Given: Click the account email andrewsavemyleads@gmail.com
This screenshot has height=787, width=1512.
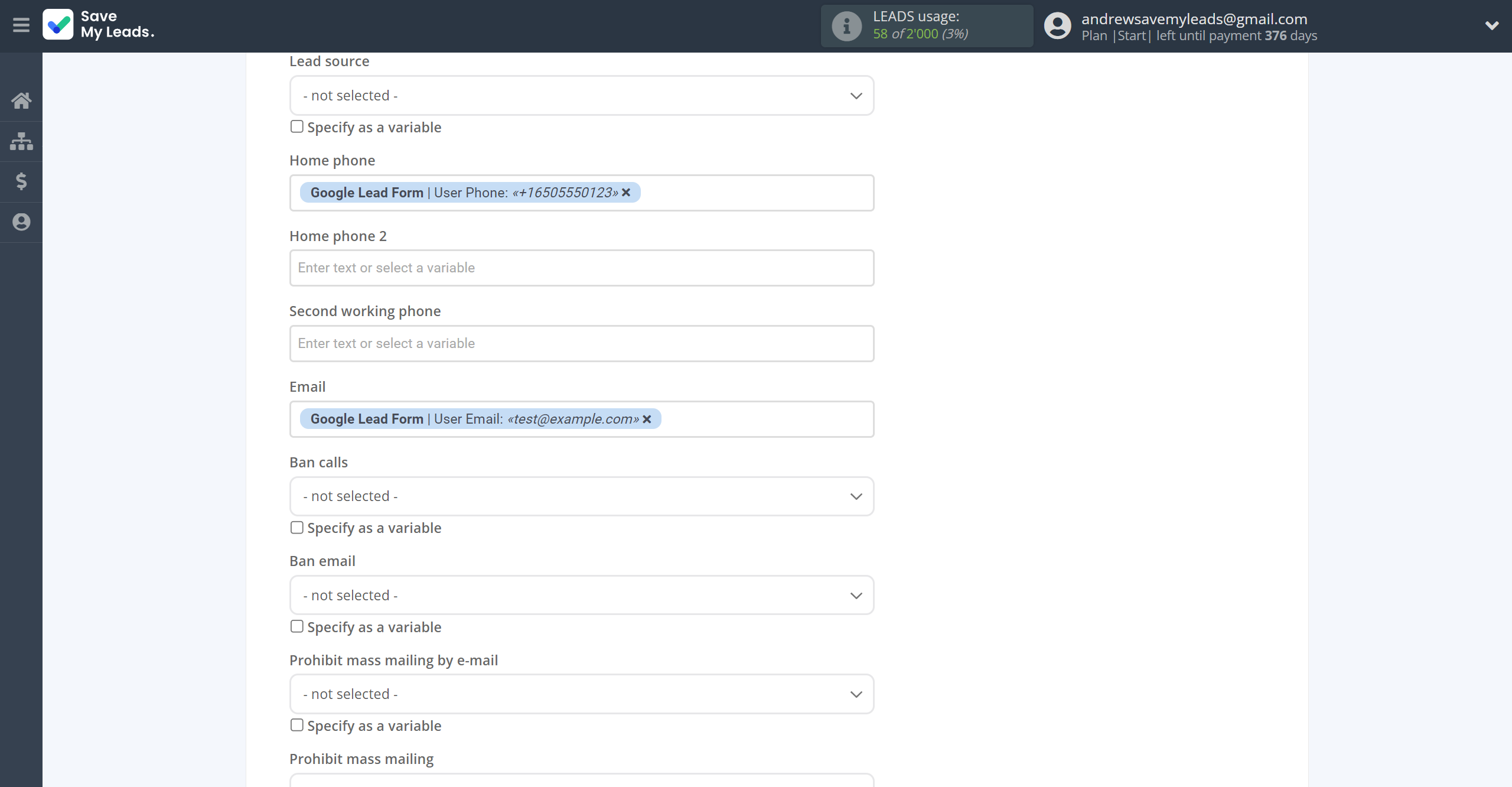Looking at the screenshot, I should tap(1194, 19).
